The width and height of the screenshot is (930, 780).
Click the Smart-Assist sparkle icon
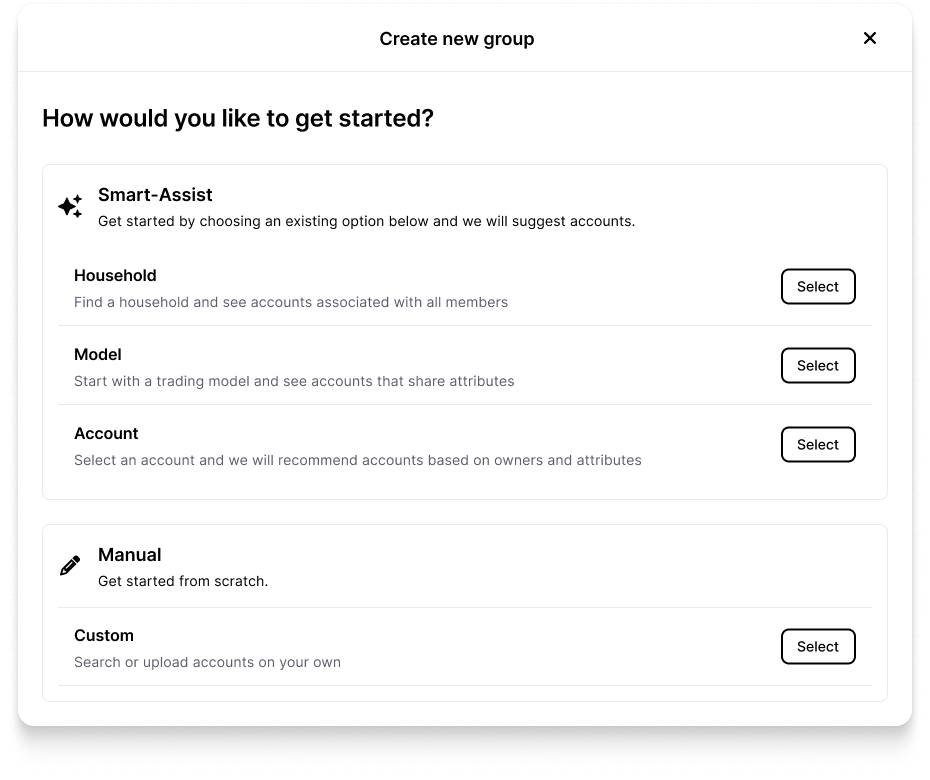coord(70,207)
